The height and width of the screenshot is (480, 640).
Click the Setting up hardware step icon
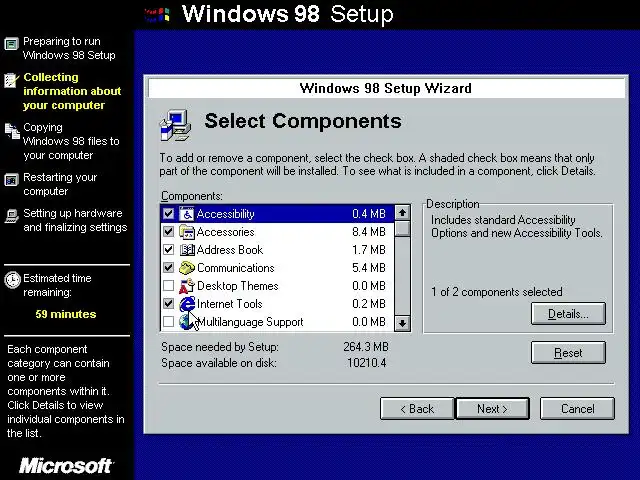(x=11, y=216)
